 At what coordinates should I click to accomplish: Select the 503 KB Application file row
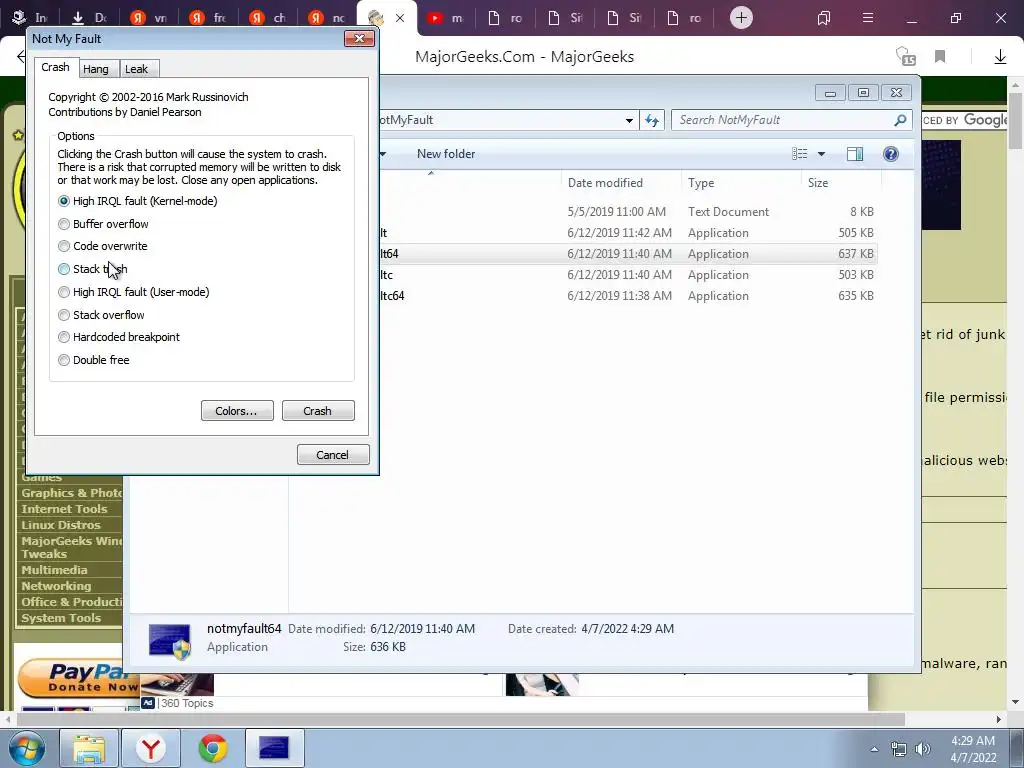tap(628, 275)
